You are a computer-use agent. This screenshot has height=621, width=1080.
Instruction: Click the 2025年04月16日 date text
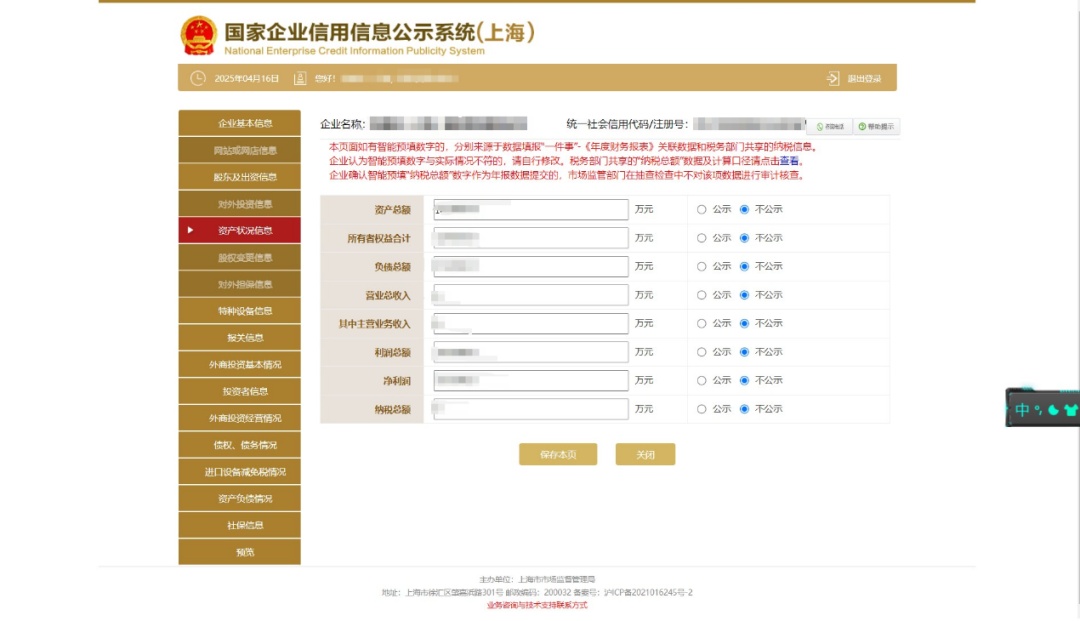[247, 78]
